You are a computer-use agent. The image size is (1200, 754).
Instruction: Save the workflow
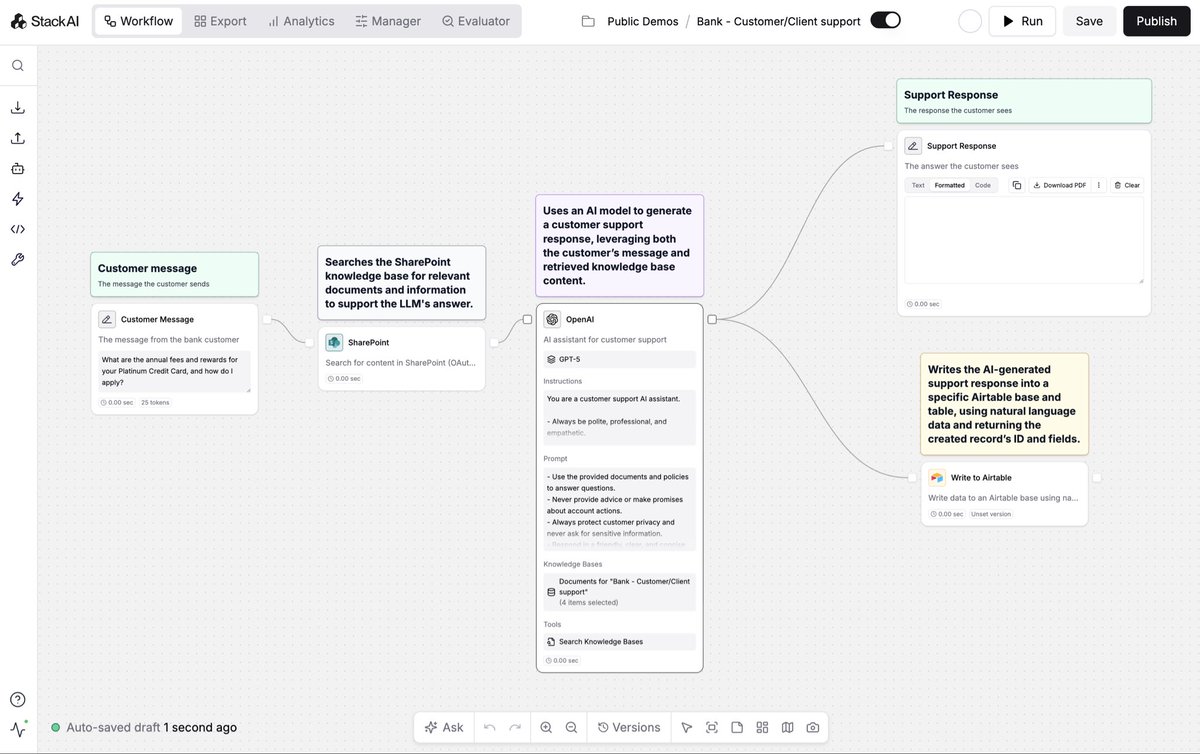pos(1089,21)
